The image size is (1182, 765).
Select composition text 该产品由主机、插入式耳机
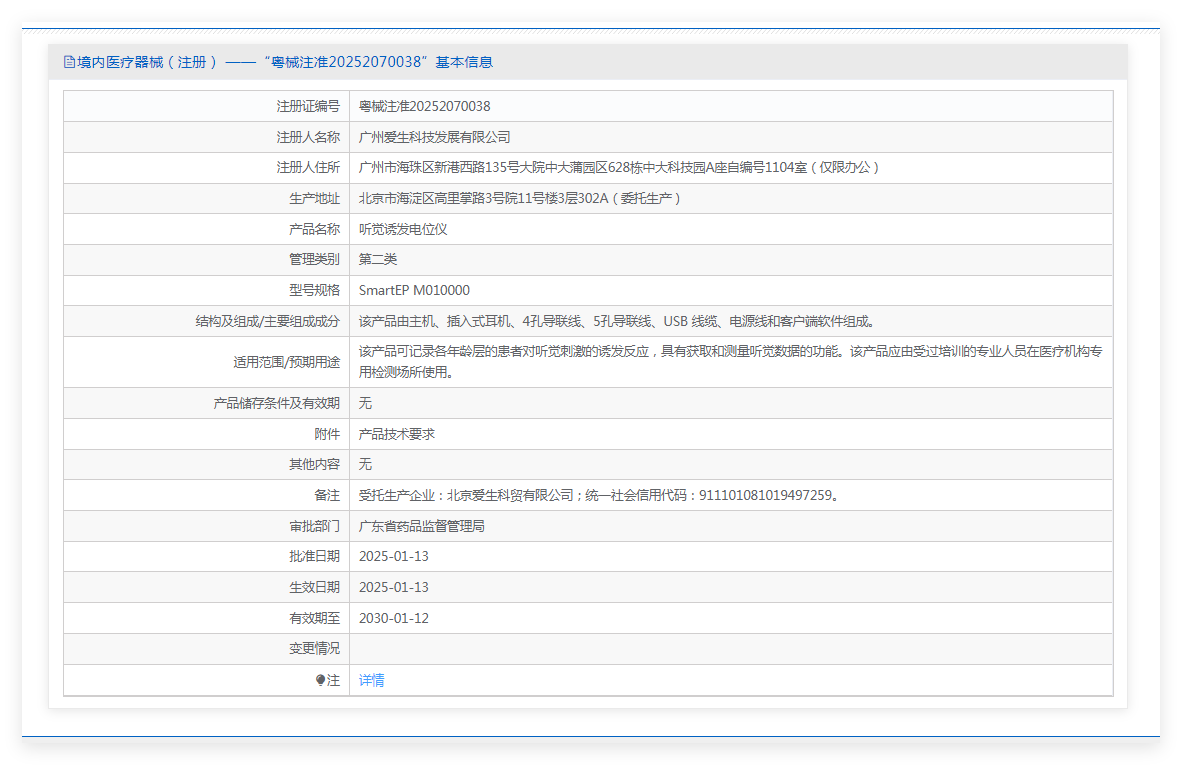click(618, 321)
